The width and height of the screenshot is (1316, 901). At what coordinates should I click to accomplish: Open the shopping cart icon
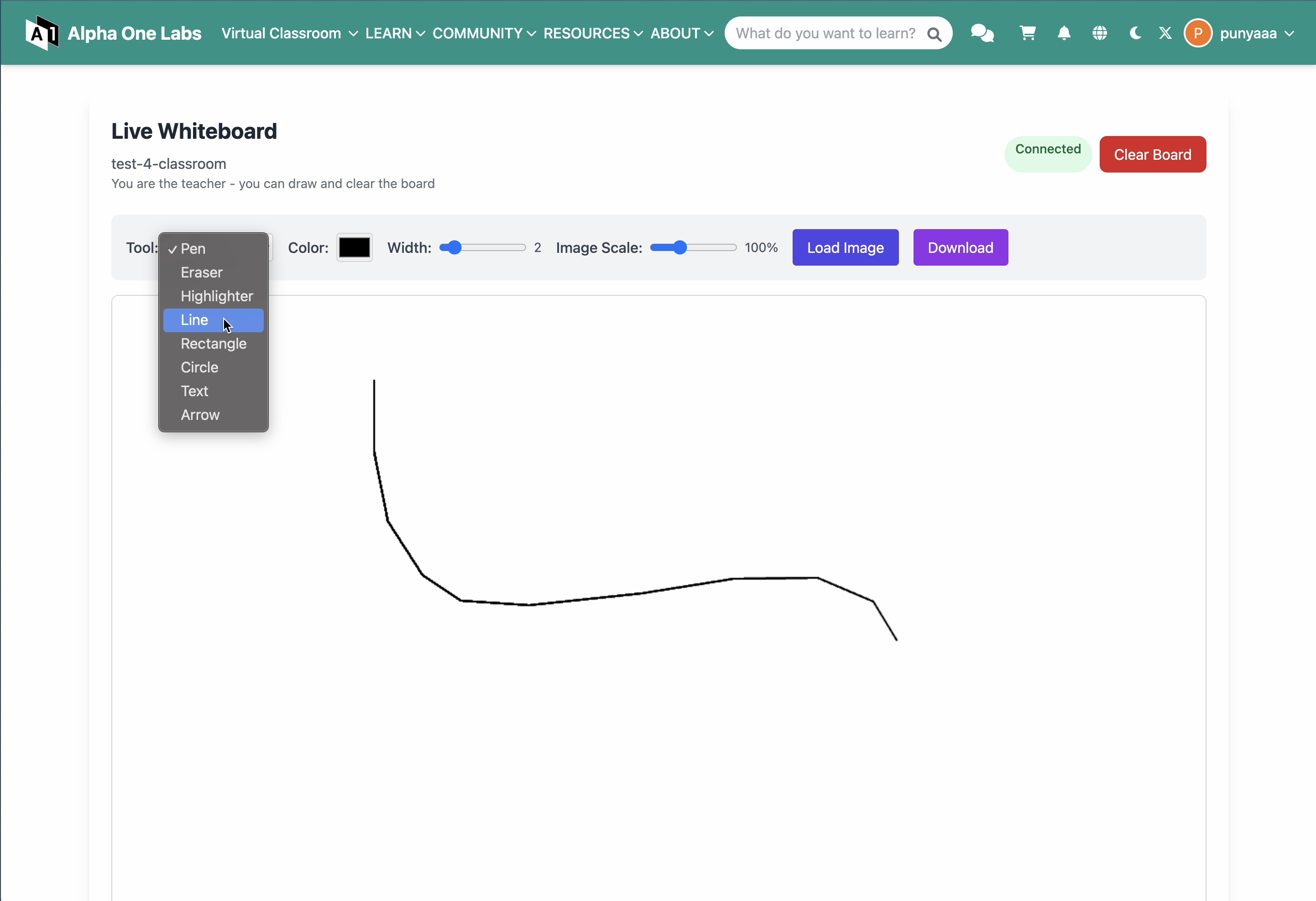pos(1027,33)
